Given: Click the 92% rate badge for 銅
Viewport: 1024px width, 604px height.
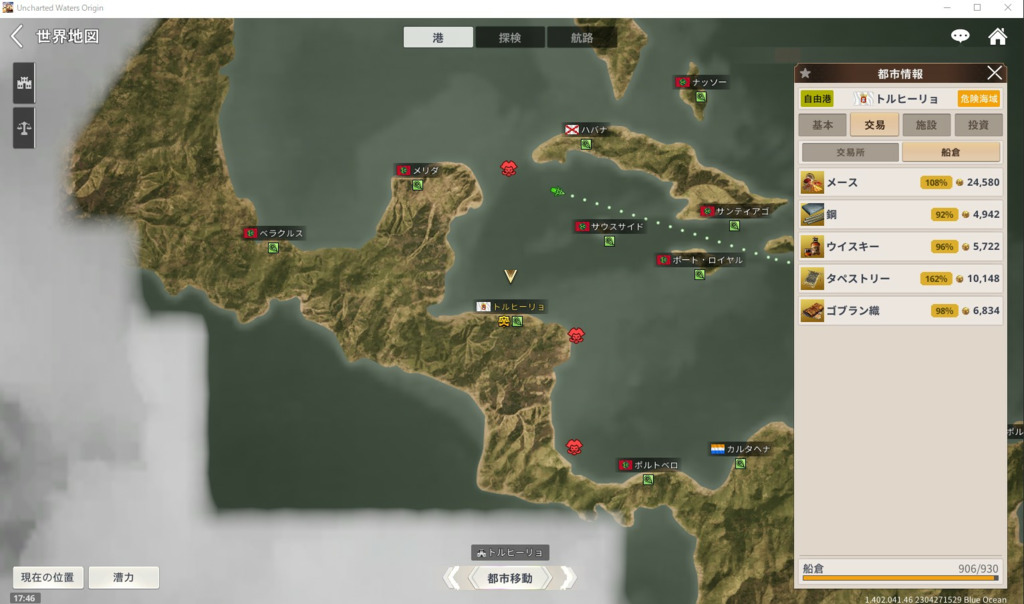Looking at the screenshot, I should [x=944, y=215].
